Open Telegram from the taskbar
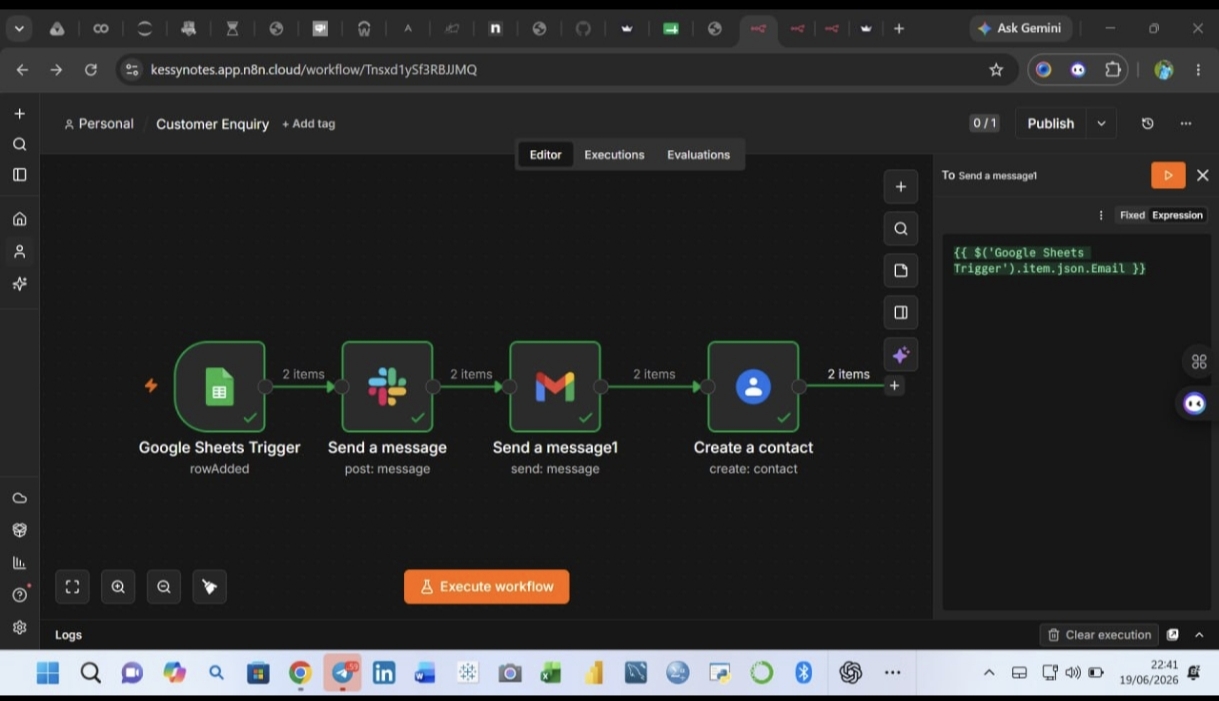 pyautogui.click(x=342, y=673)
